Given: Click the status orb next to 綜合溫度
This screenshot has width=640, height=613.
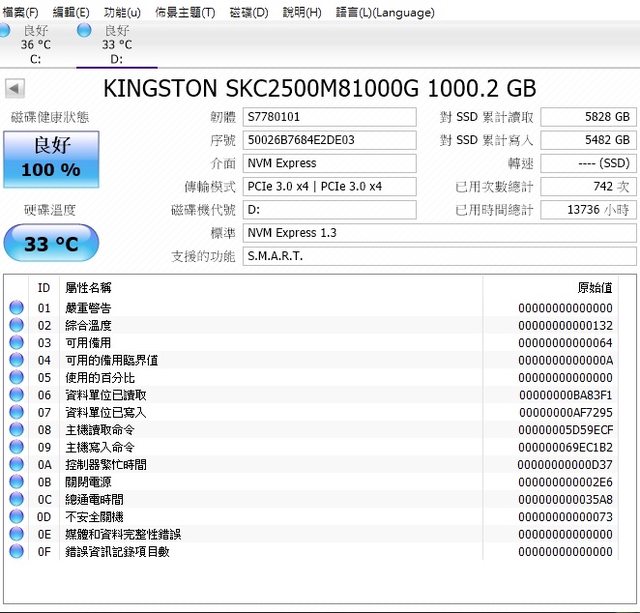Looking at the screenshot, I should click(x=16, y=325).
